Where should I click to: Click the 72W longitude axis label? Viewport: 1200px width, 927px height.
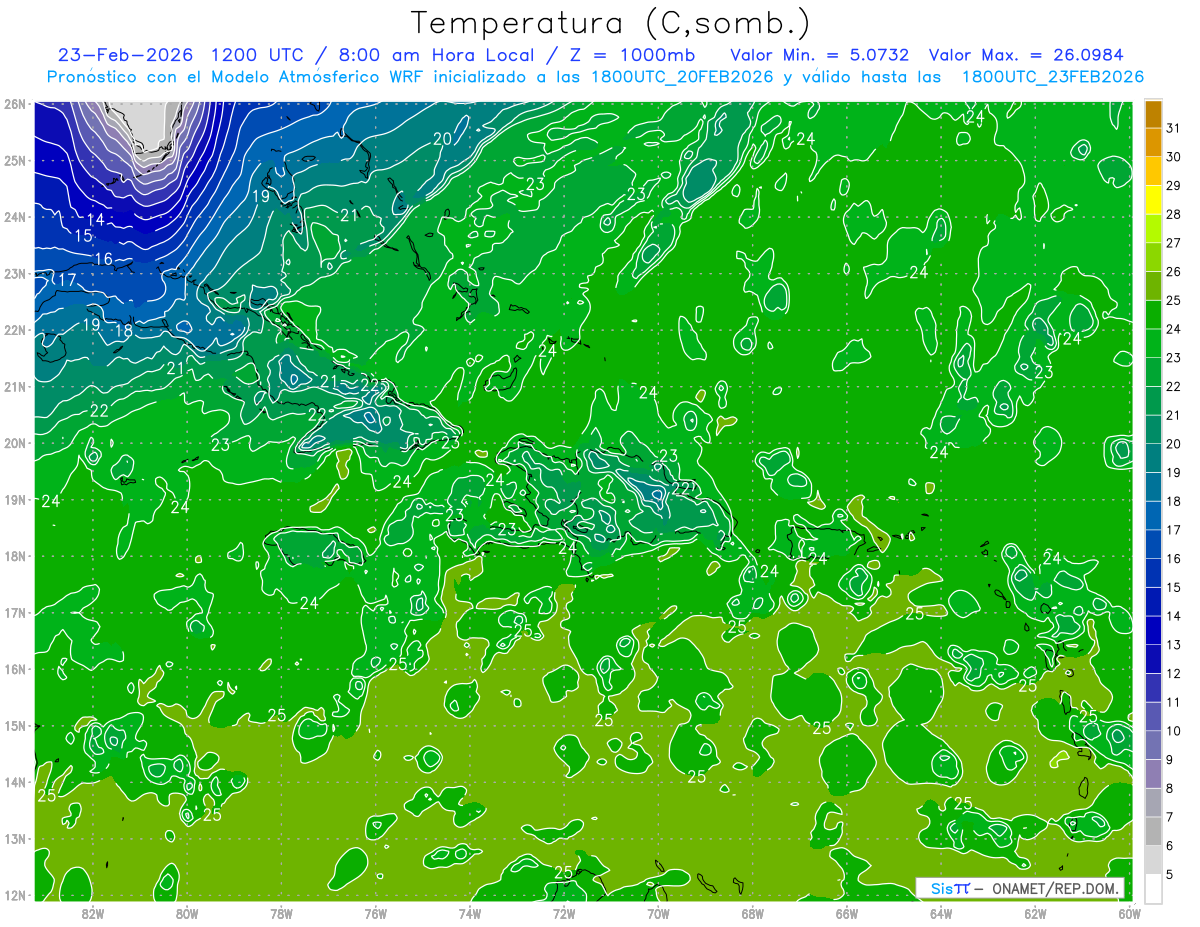point(564,914)
